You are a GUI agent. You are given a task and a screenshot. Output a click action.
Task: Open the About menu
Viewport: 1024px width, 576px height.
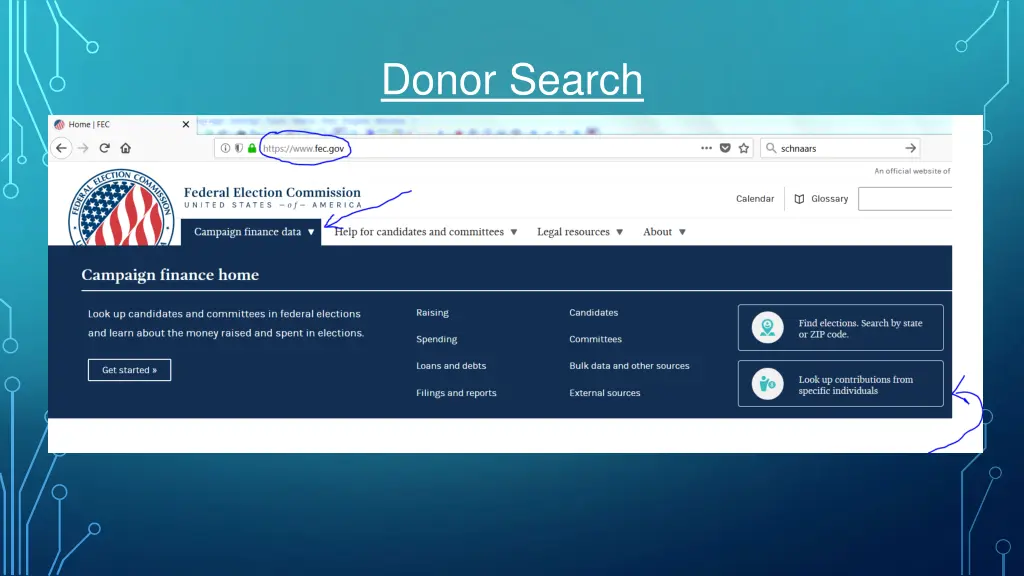(664, 232)
